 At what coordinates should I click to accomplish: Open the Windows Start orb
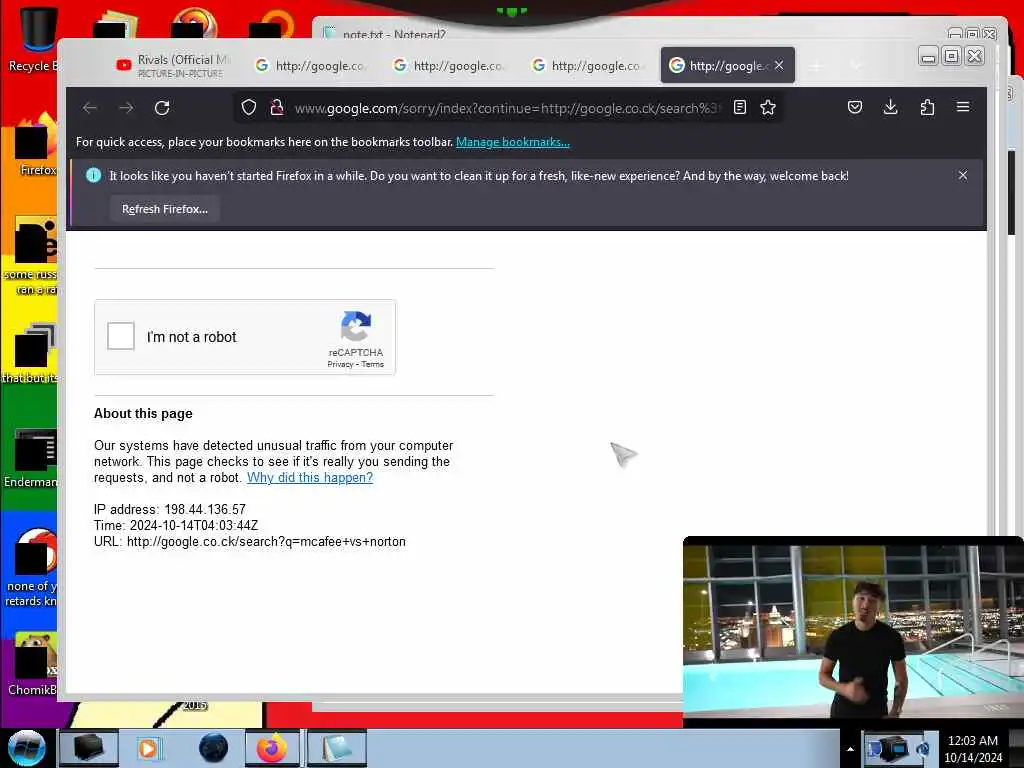pyautogui.click(x=27, y=748)
